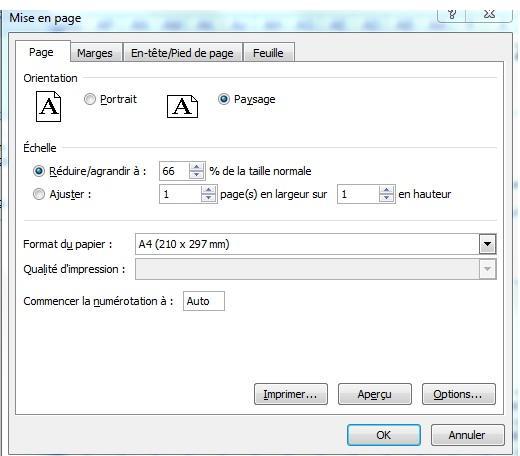Viewport: 520px width, 456px height.
Task: Click the Commencer la numérotation Auto field
Action: click(x=204, y=301)
